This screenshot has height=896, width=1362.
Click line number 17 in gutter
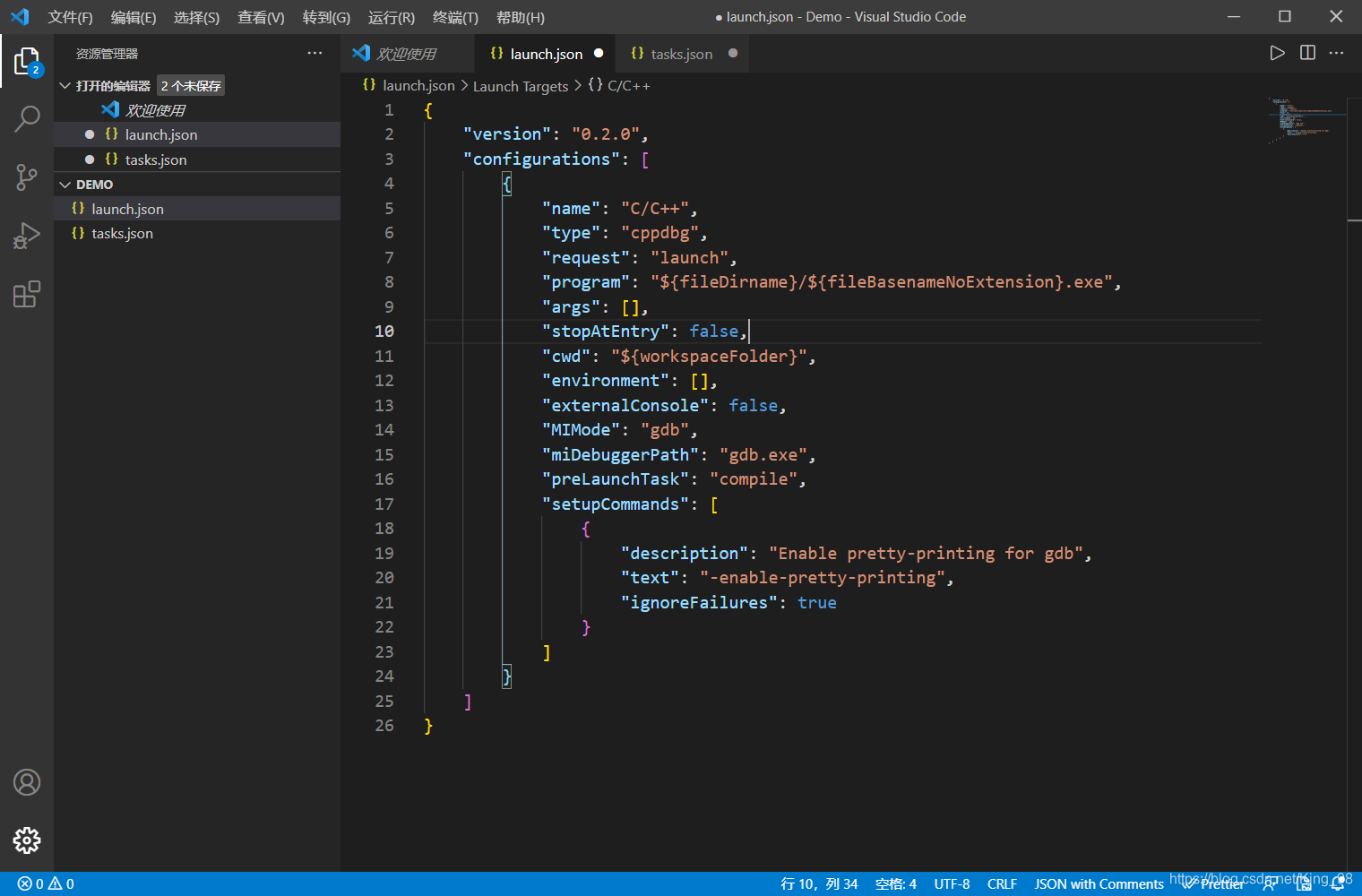point(384,504)
